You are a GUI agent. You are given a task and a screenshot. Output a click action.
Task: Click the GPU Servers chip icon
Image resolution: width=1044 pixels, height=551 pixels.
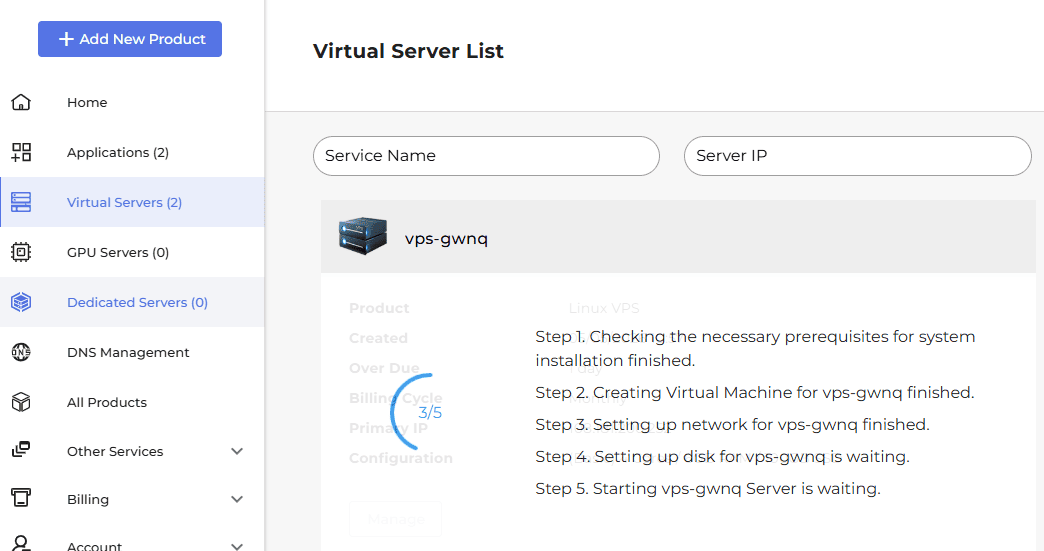[x=21, y=252]
